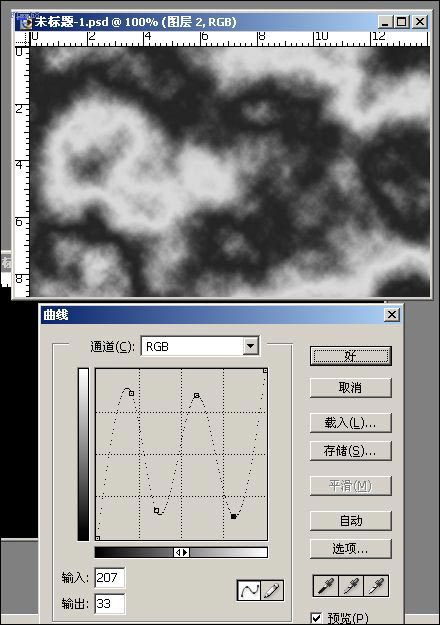Click the 输入 input value field
Screen dimensions: 440x625
[x=110, y=578]
